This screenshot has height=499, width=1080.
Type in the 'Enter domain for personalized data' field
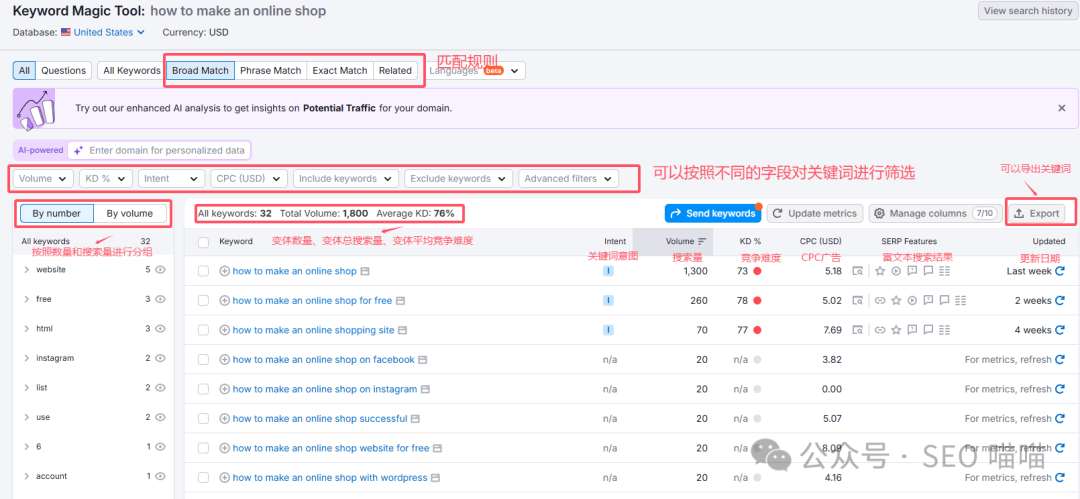pyautogui.click(x=160, y=150)
